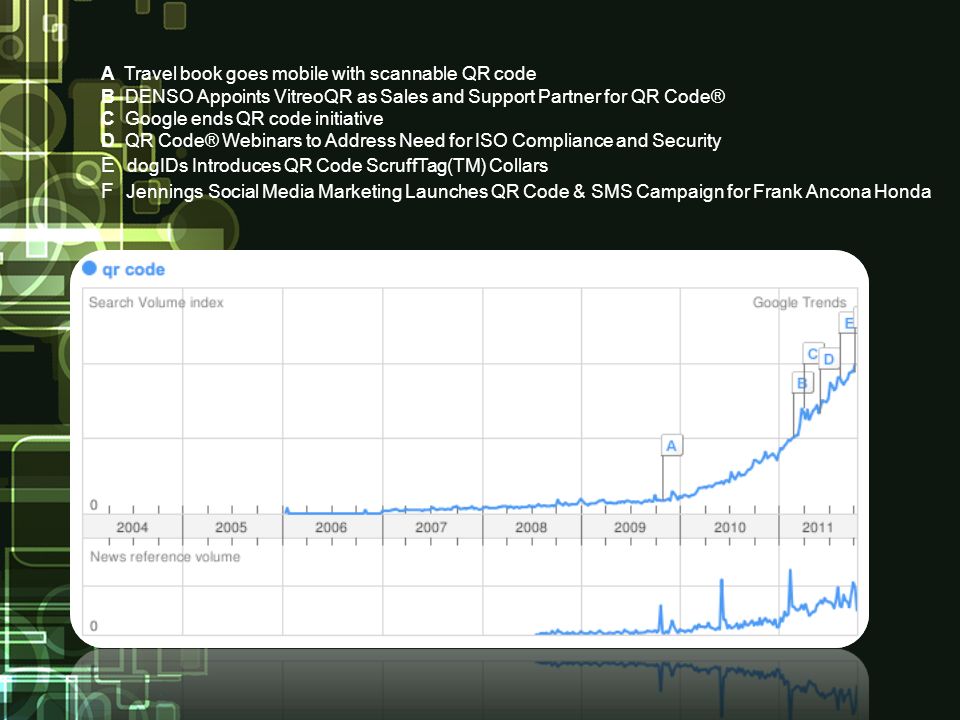Viewport: 960px width, 720px height.
Task: Click the 2005 year label on timeline
Action: coord(231,527)
